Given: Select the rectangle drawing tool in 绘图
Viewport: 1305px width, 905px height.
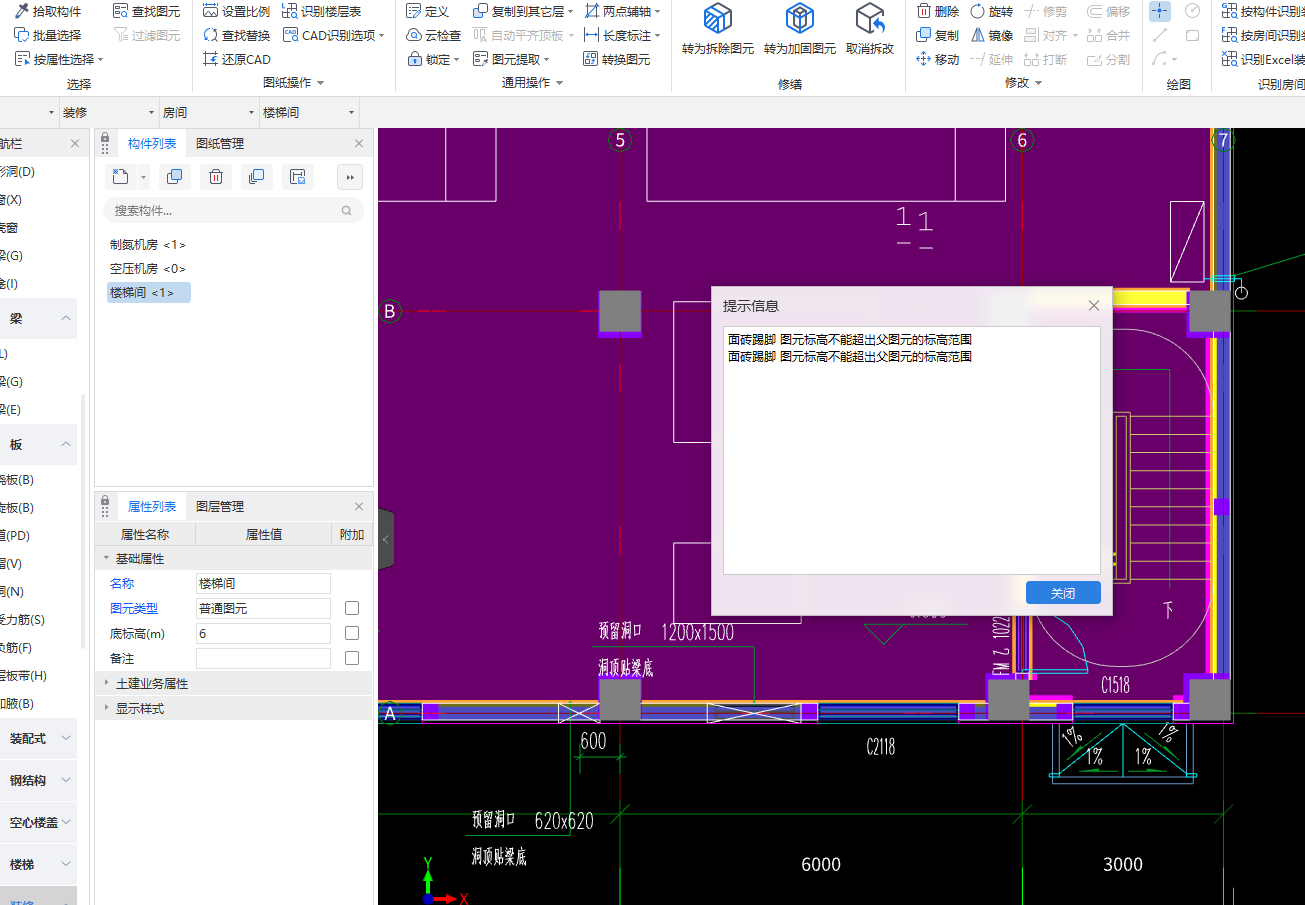Looking at the screenshot, I should 1192,35.
